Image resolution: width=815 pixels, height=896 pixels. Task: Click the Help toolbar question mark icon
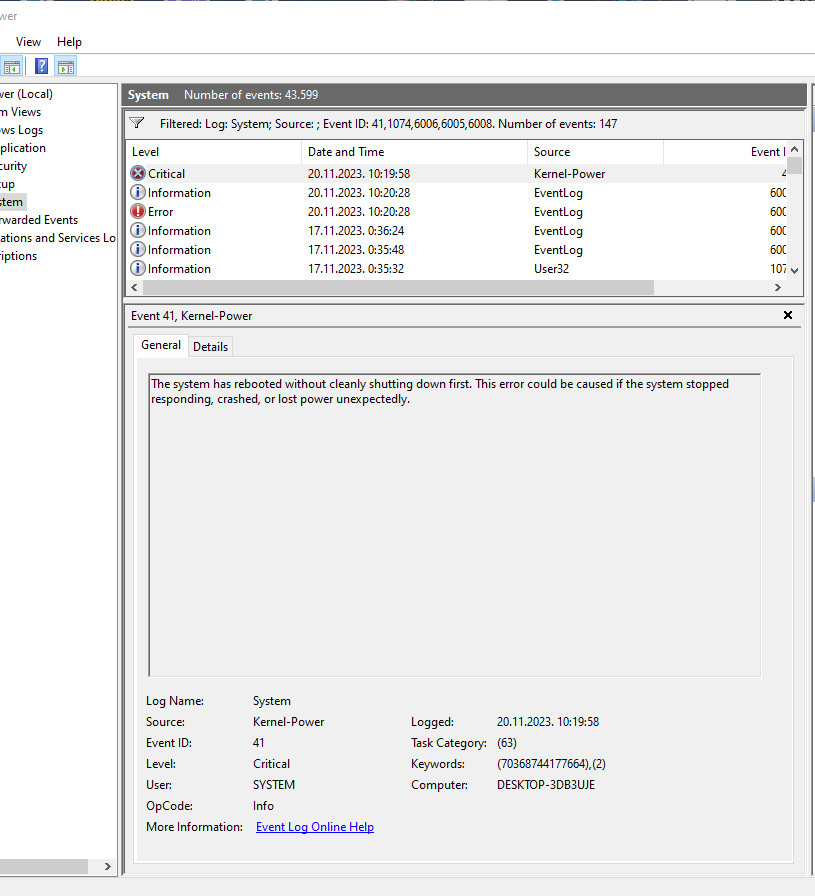pos(41,66)
